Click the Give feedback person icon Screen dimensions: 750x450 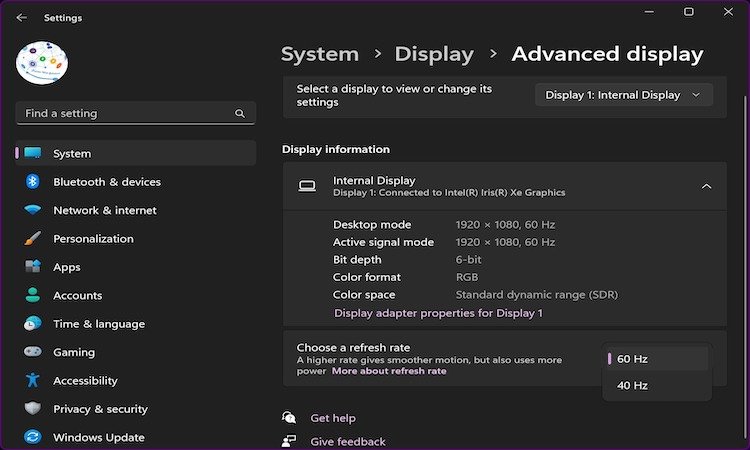[289, 440]
